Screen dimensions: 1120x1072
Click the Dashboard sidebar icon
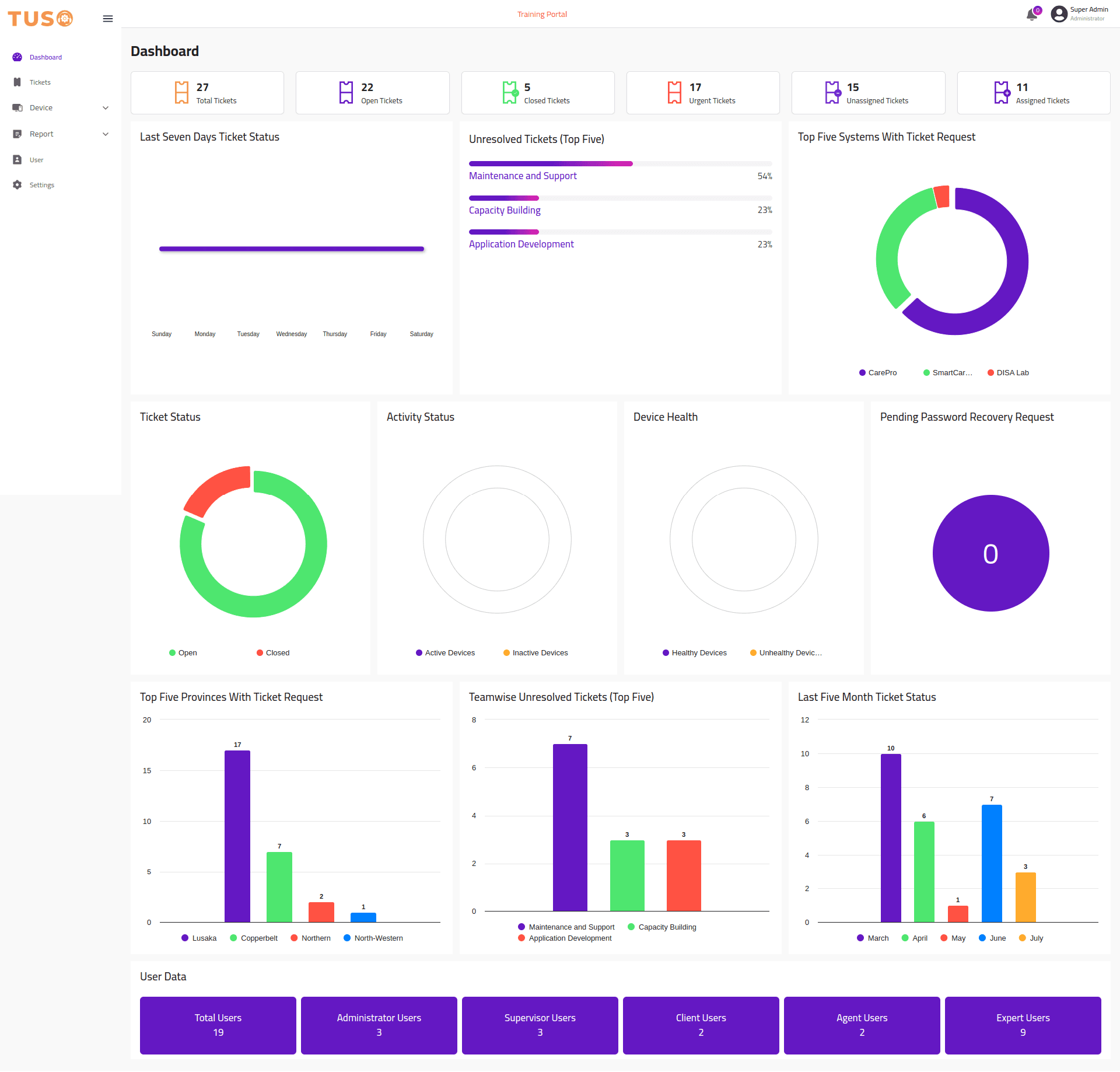tap(17, 57)
